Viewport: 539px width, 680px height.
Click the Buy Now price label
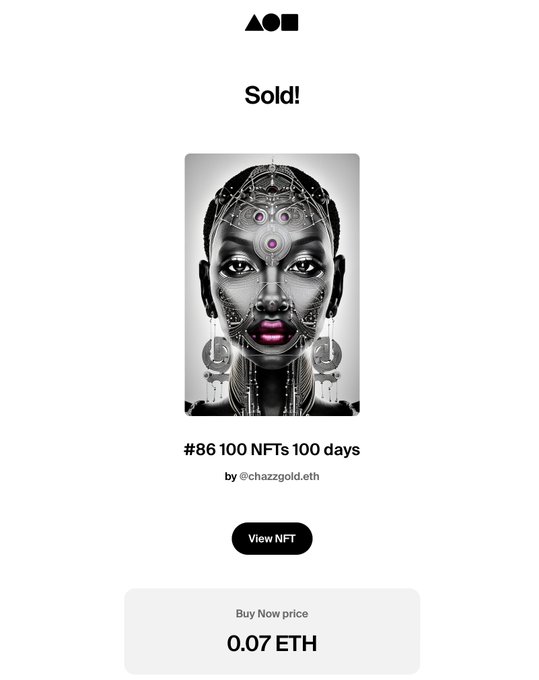click(272, 614)
